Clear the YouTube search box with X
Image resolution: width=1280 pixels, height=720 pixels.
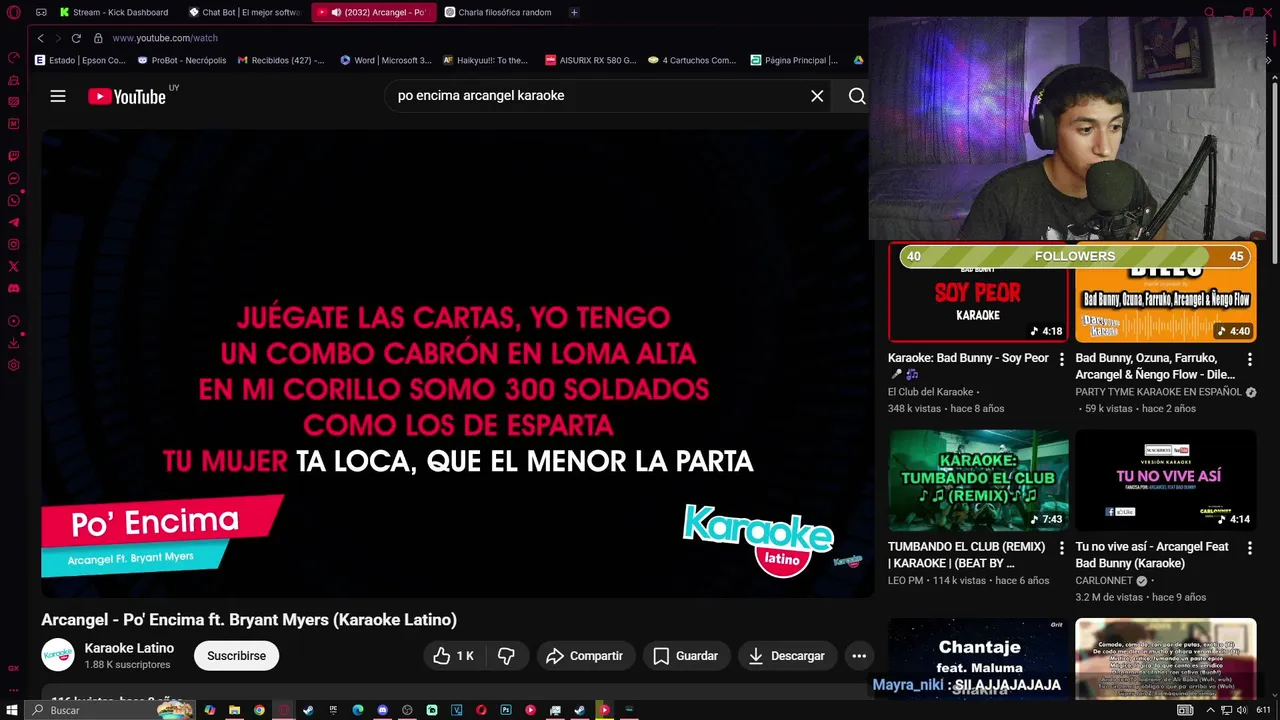tap(817, 96)
